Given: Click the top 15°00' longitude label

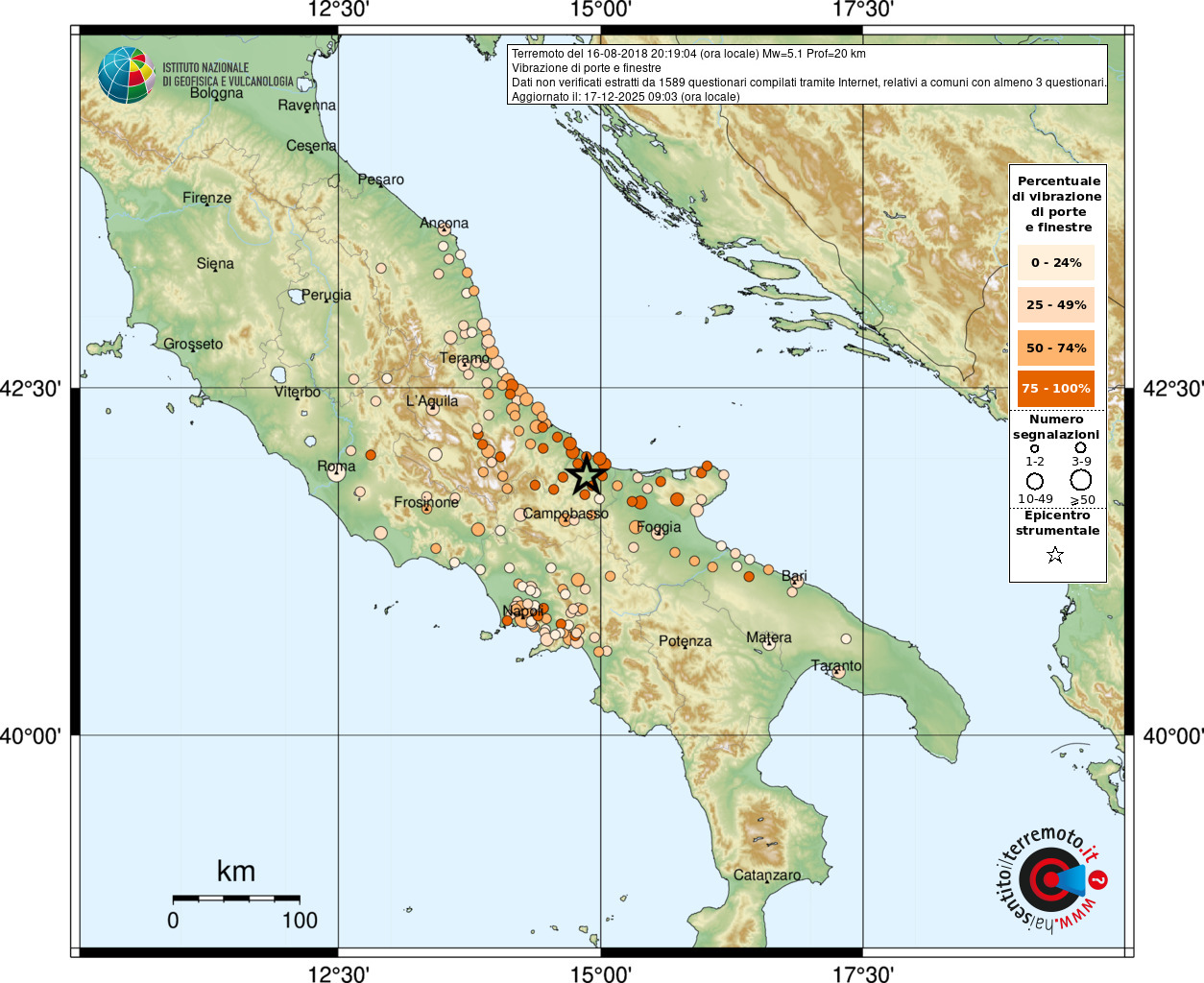Looking at the screenshot, I should [601, 10].
